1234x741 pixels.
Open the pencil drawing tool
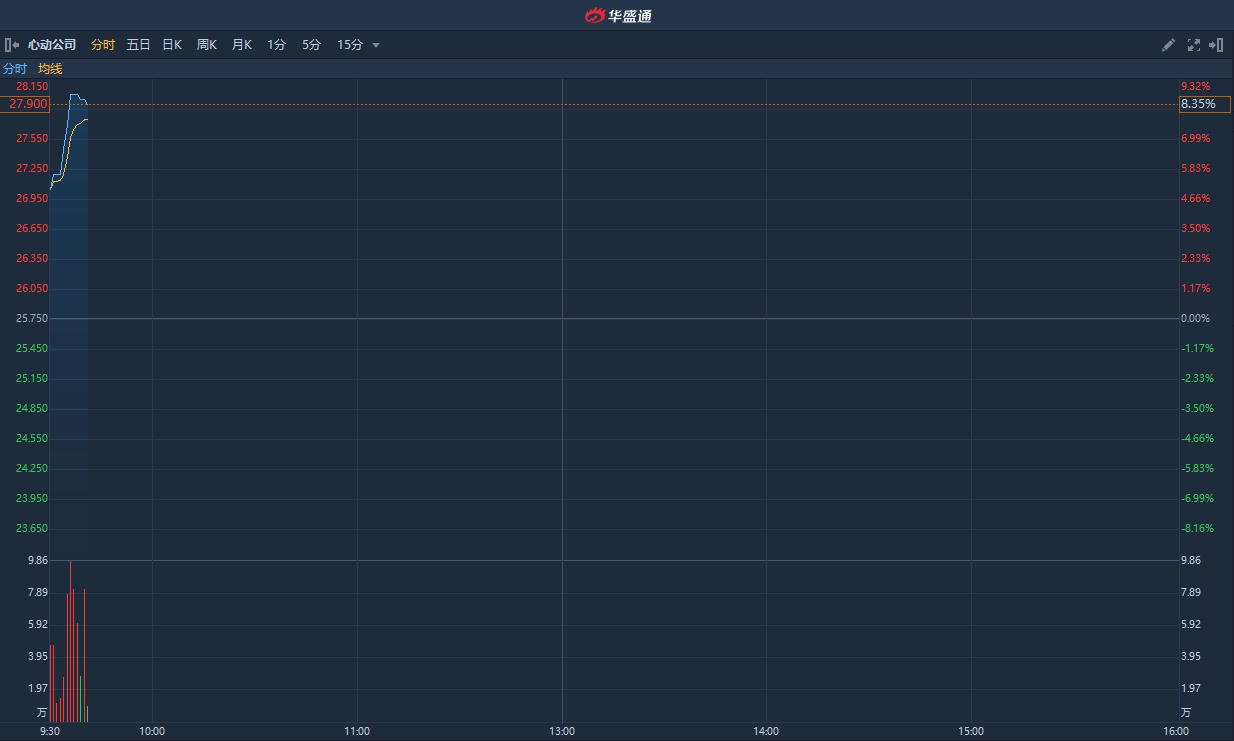point(1168,45)
